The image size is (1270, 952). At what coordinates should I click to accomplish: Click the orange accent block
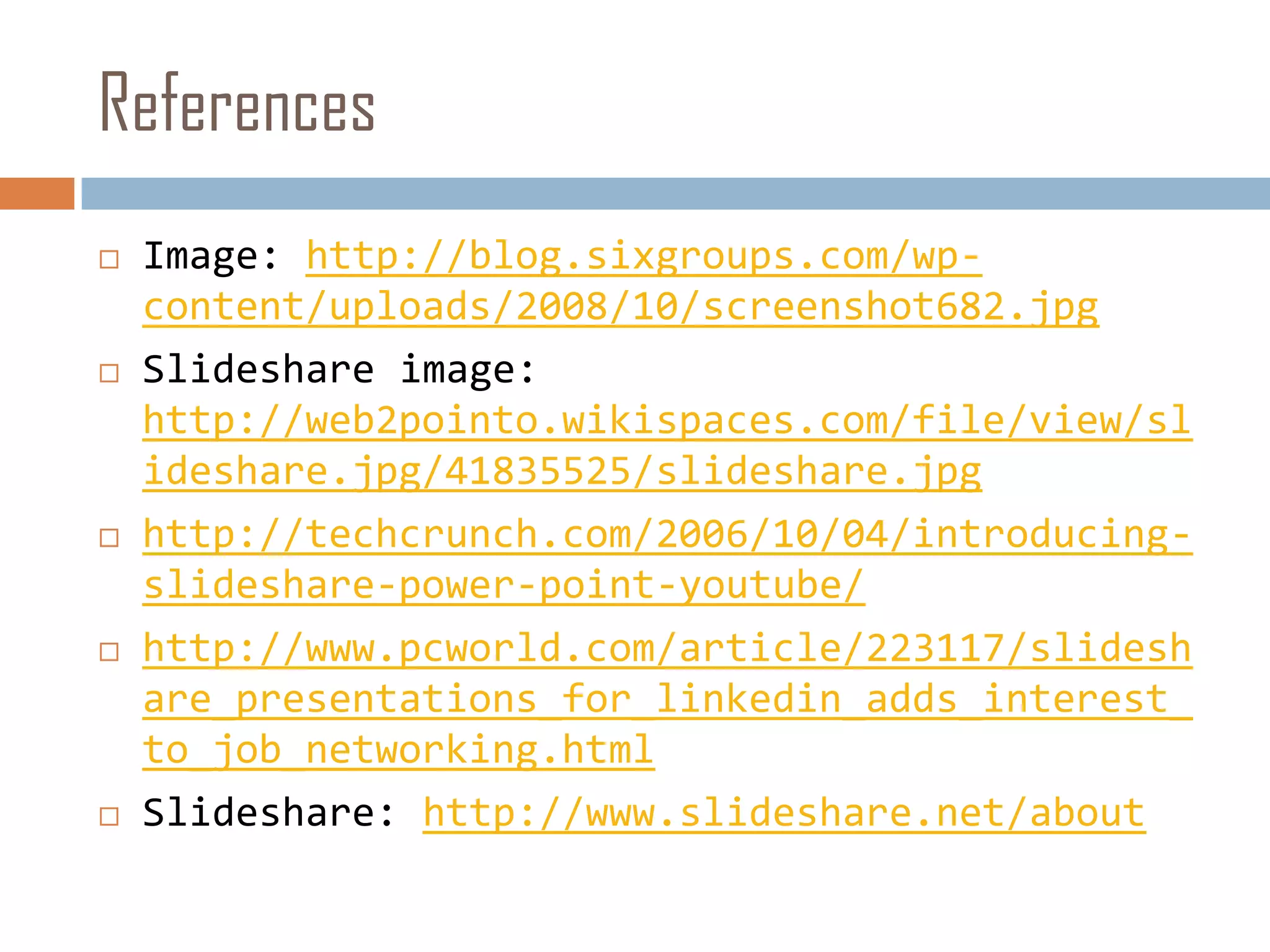(x=37, y=193)
